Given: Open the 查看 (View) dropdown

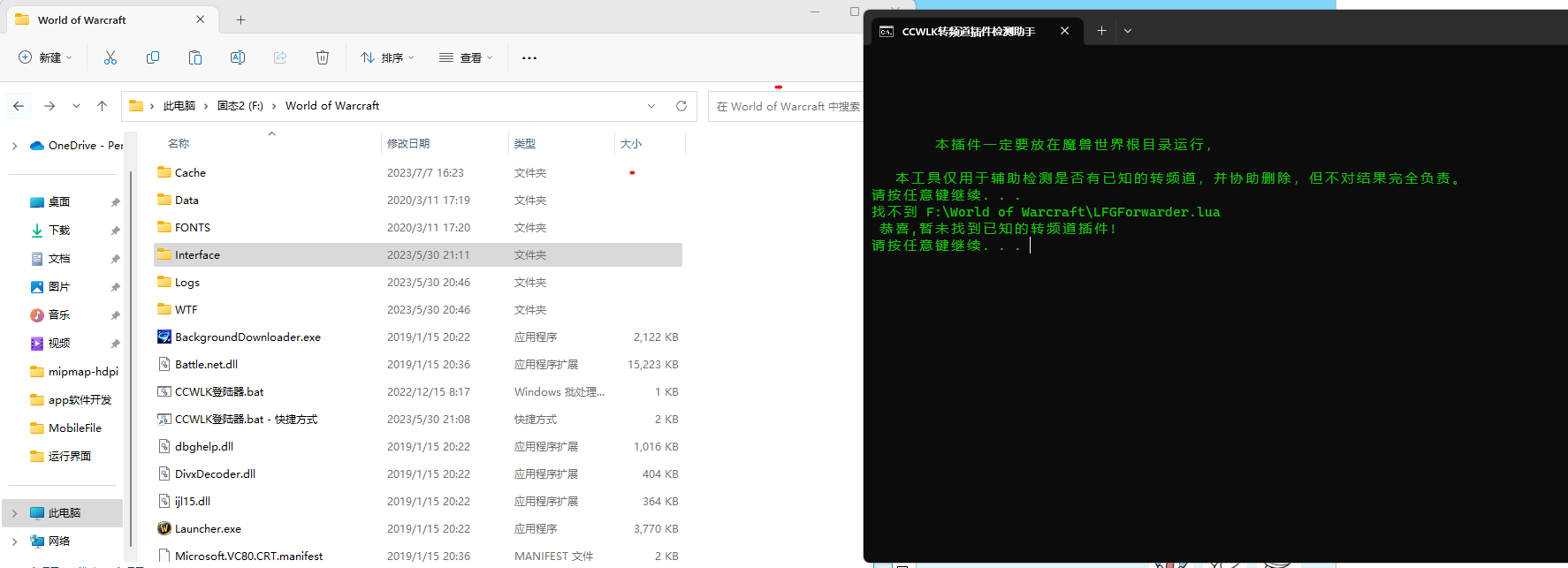Looking at the screenshot, I should (x=466, y=57).
